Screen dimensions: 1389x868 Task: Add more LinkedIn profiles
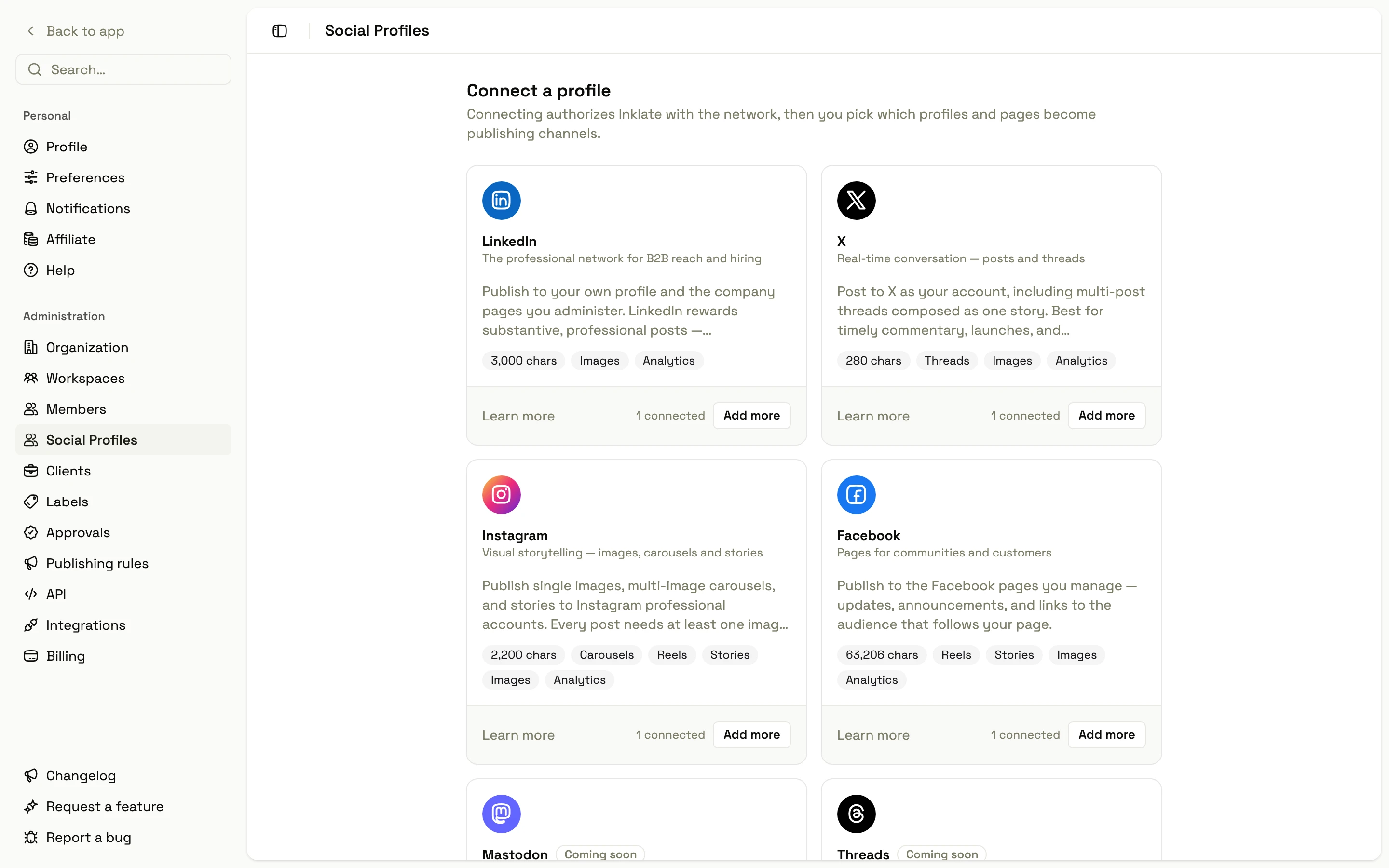click(x=751, y=416)
